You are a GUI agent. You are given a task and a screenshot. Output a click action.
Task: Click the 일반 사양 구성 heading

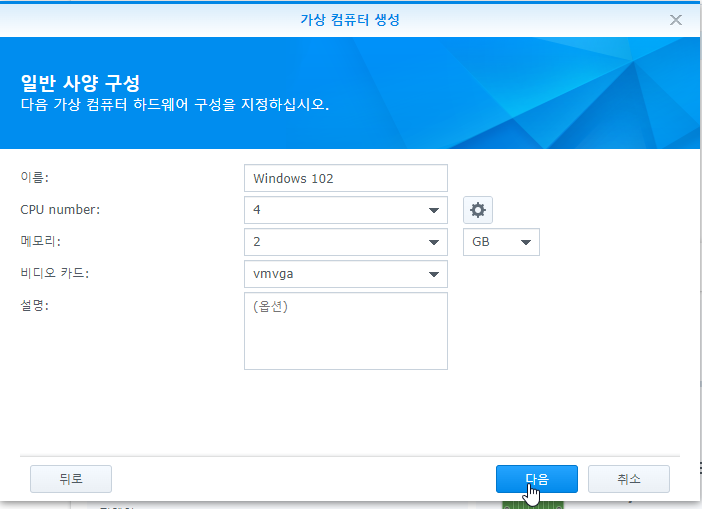(80, 83)
